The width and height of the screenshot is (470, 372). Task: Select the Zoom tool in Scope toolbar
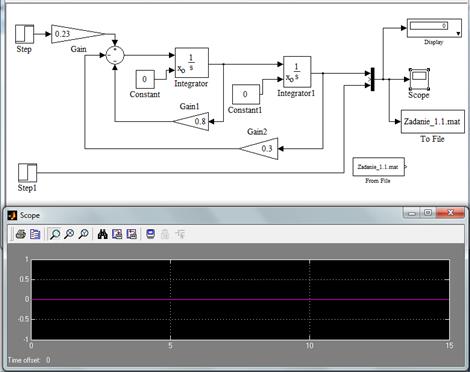[x=55, y=234]
